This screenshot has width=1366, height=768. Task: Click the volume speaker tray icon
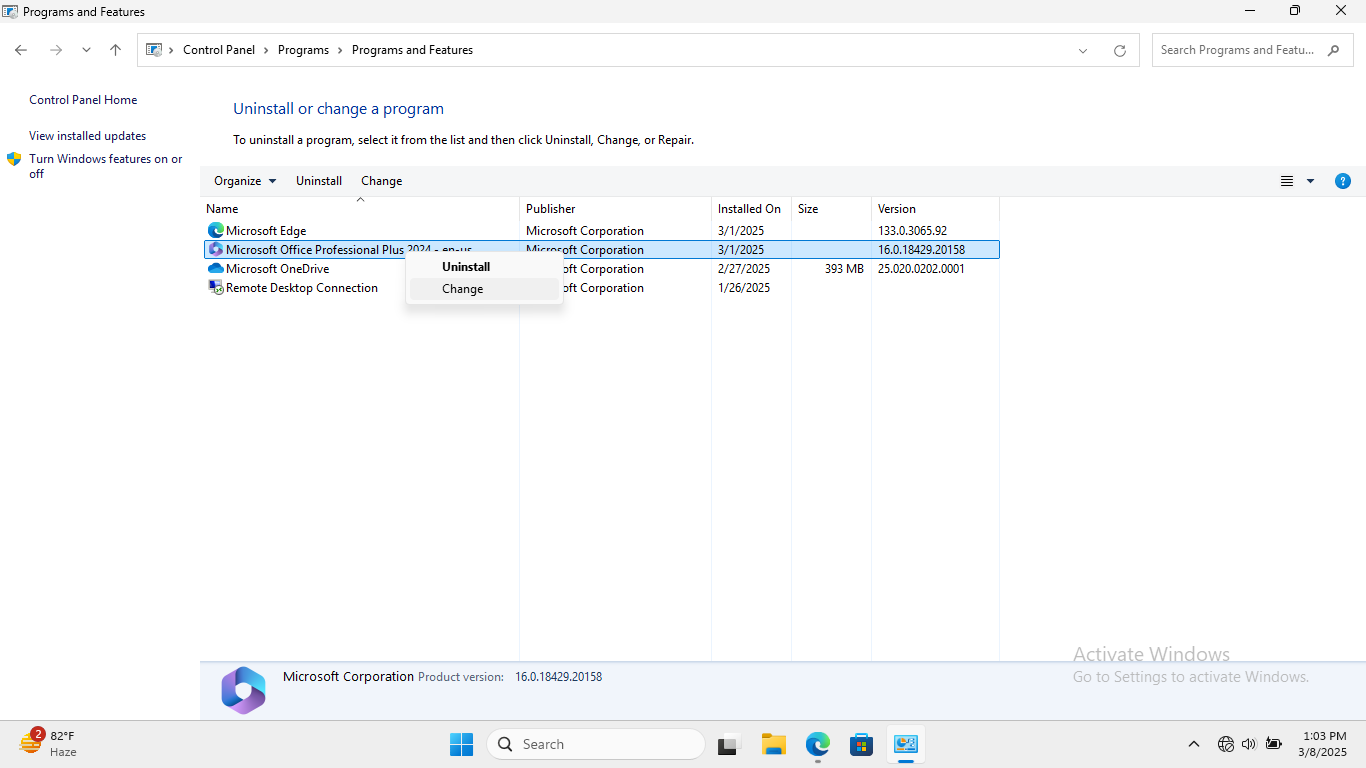tap(1248, 744)
